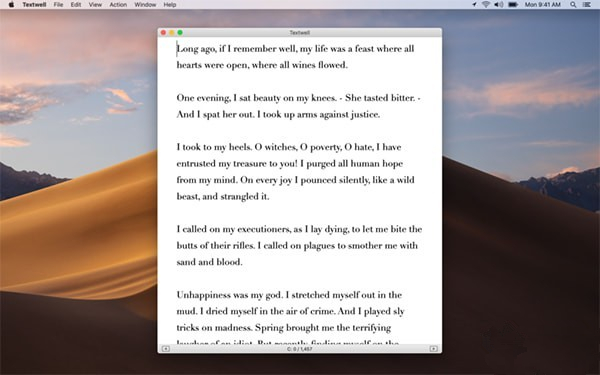The image size is (600, 375).
Task: Click the Mon 9:41 AM clock
Action: pos(543,5)
